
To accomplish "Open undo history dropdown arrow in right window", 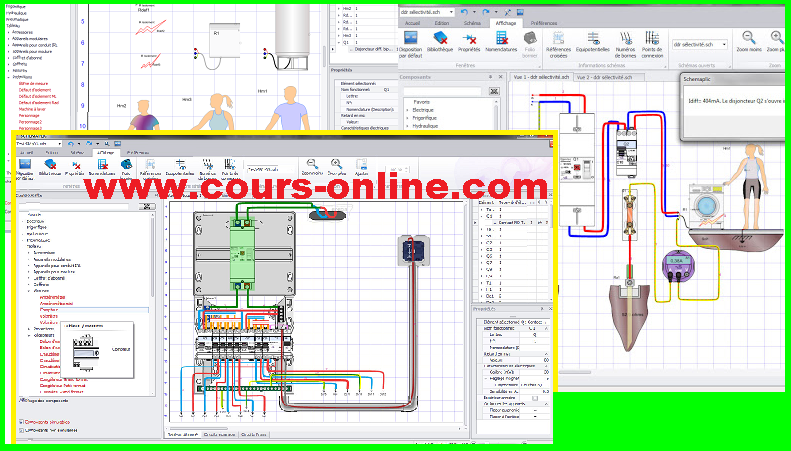I will point(474,12).
